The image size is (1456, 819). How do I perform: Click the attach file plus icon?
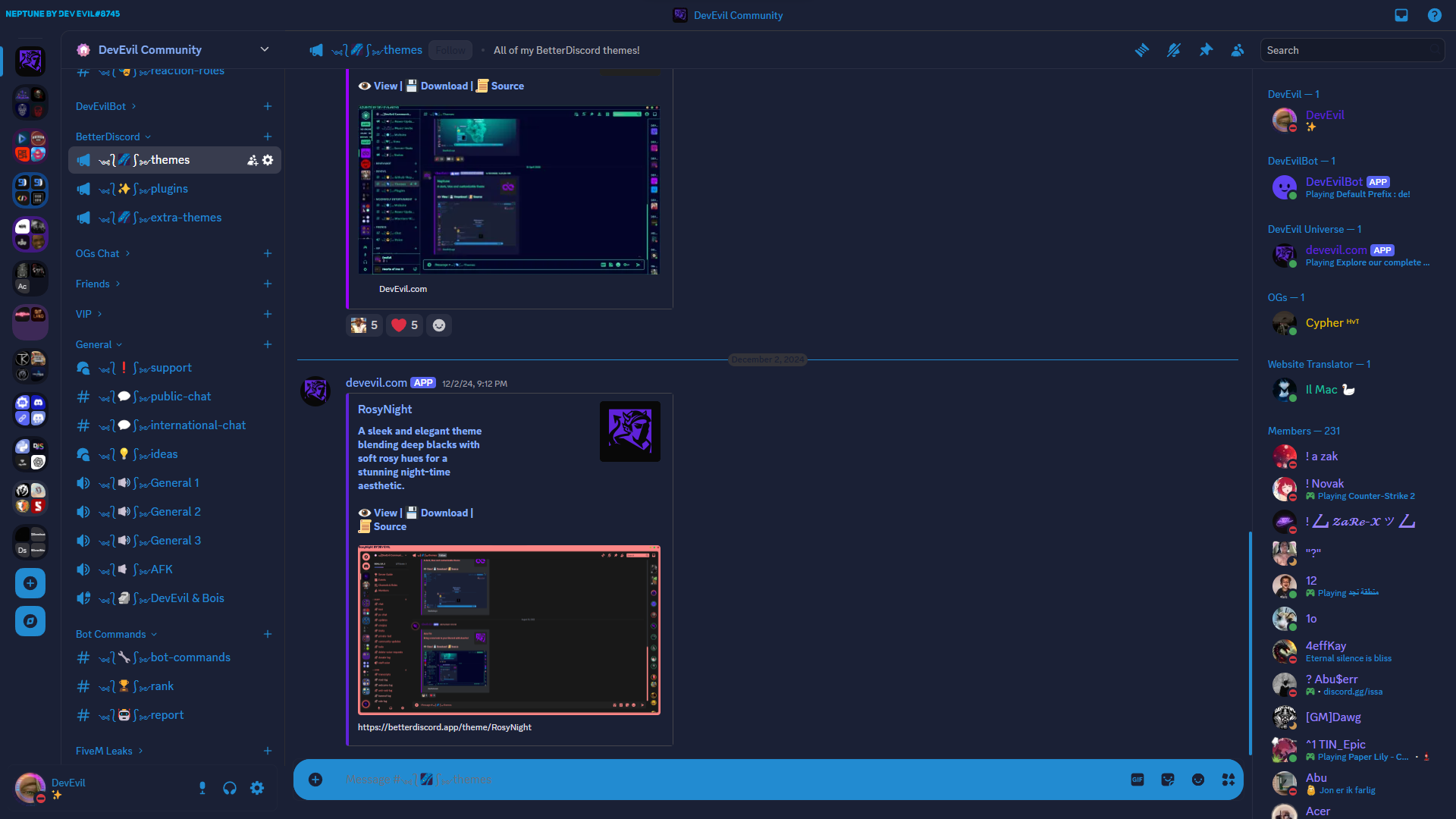coord(315,780)
